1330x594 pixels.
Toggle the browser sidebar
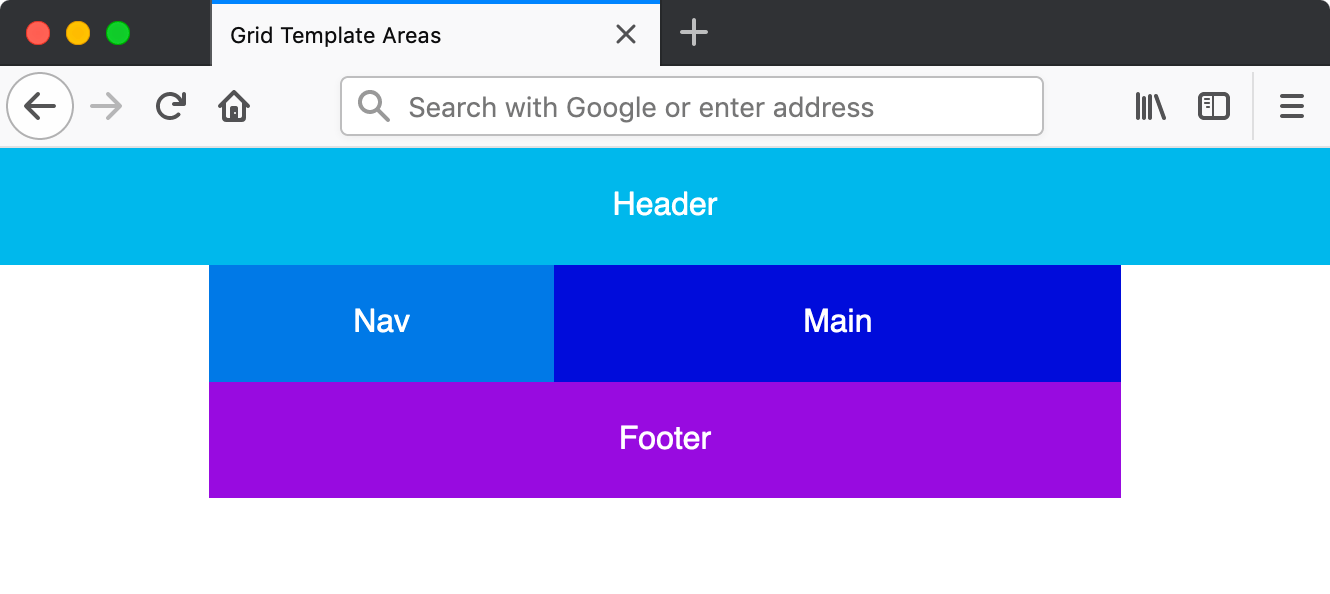[1213, 106]
